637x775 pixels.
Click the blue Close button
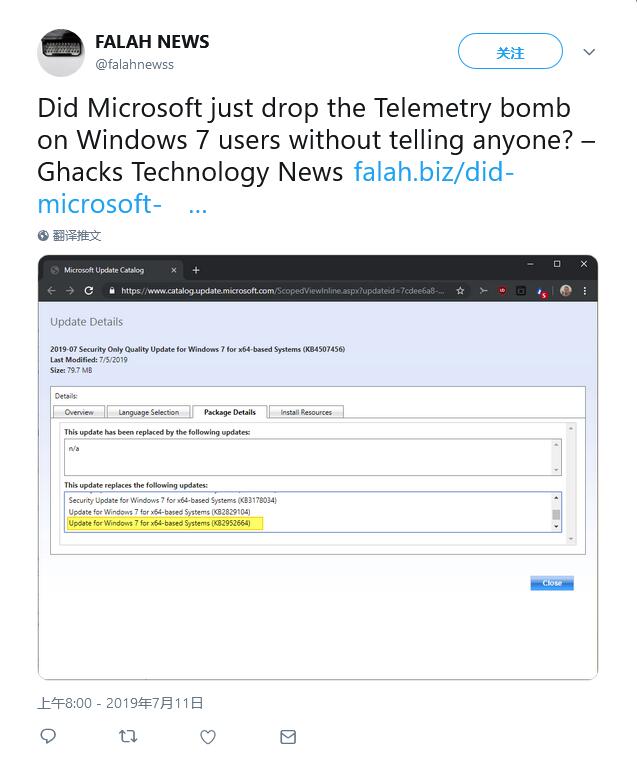coord(552,583)
